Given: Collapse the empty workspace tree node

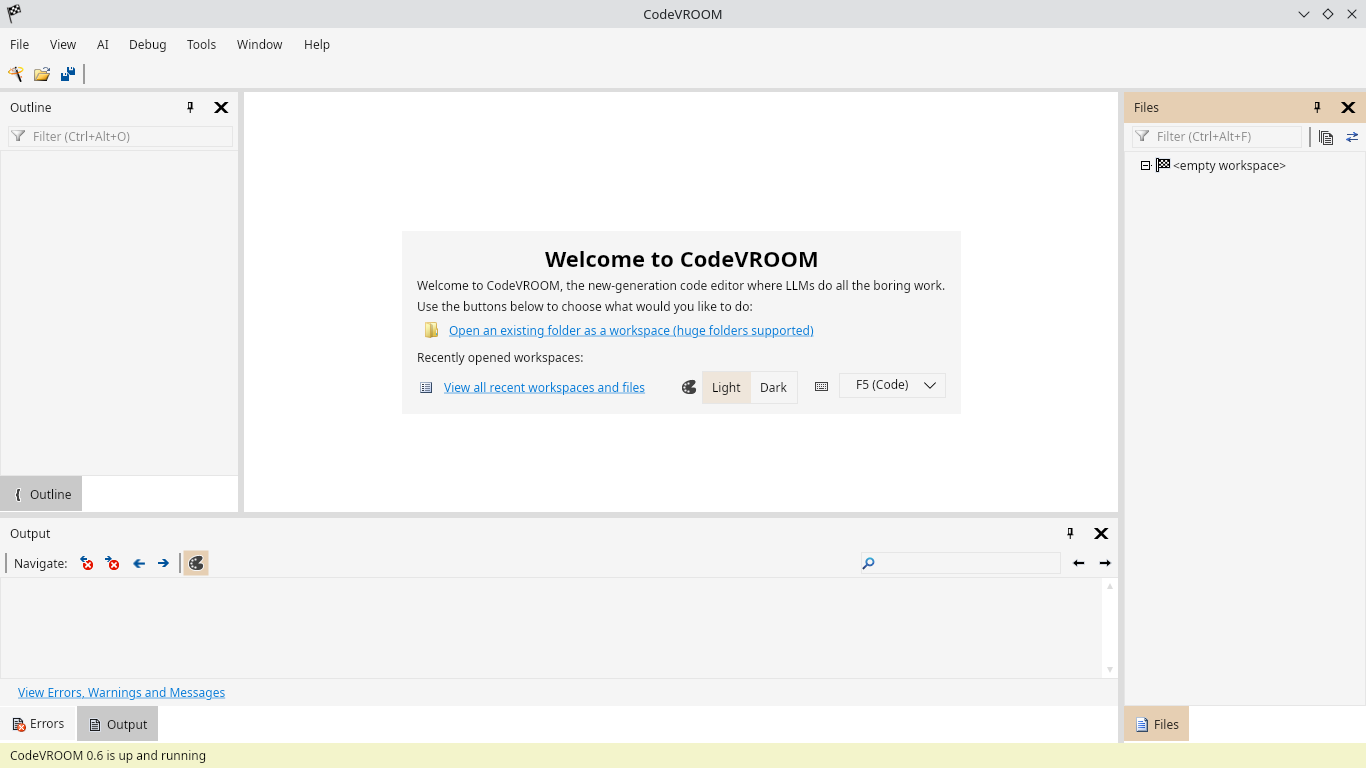Looking at the screenshot, I should [1146, 166].
